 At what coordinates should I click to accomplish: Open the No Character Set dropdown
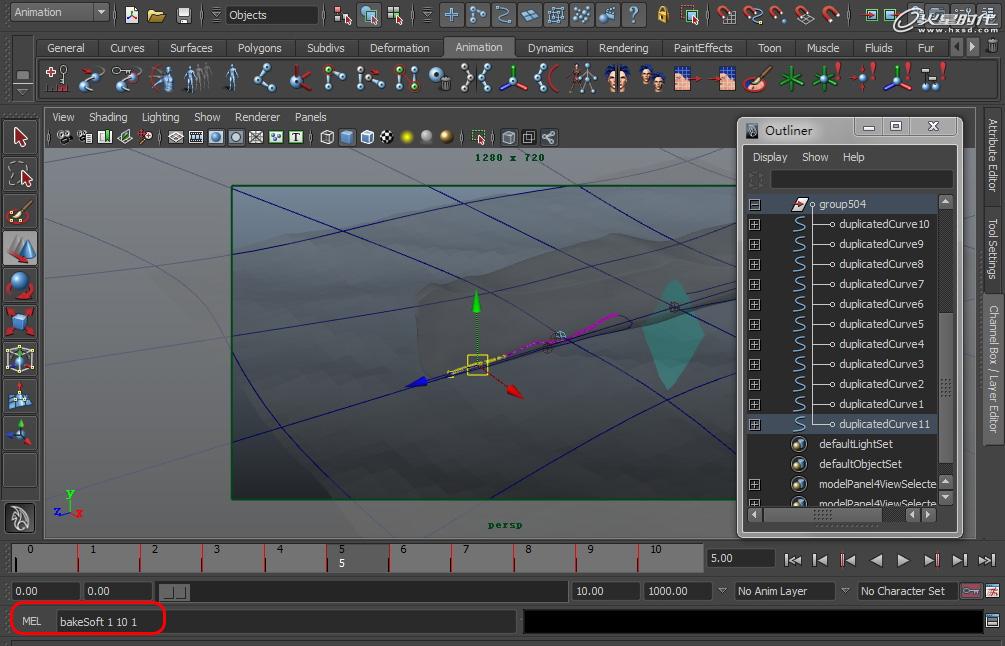(907, 591)
